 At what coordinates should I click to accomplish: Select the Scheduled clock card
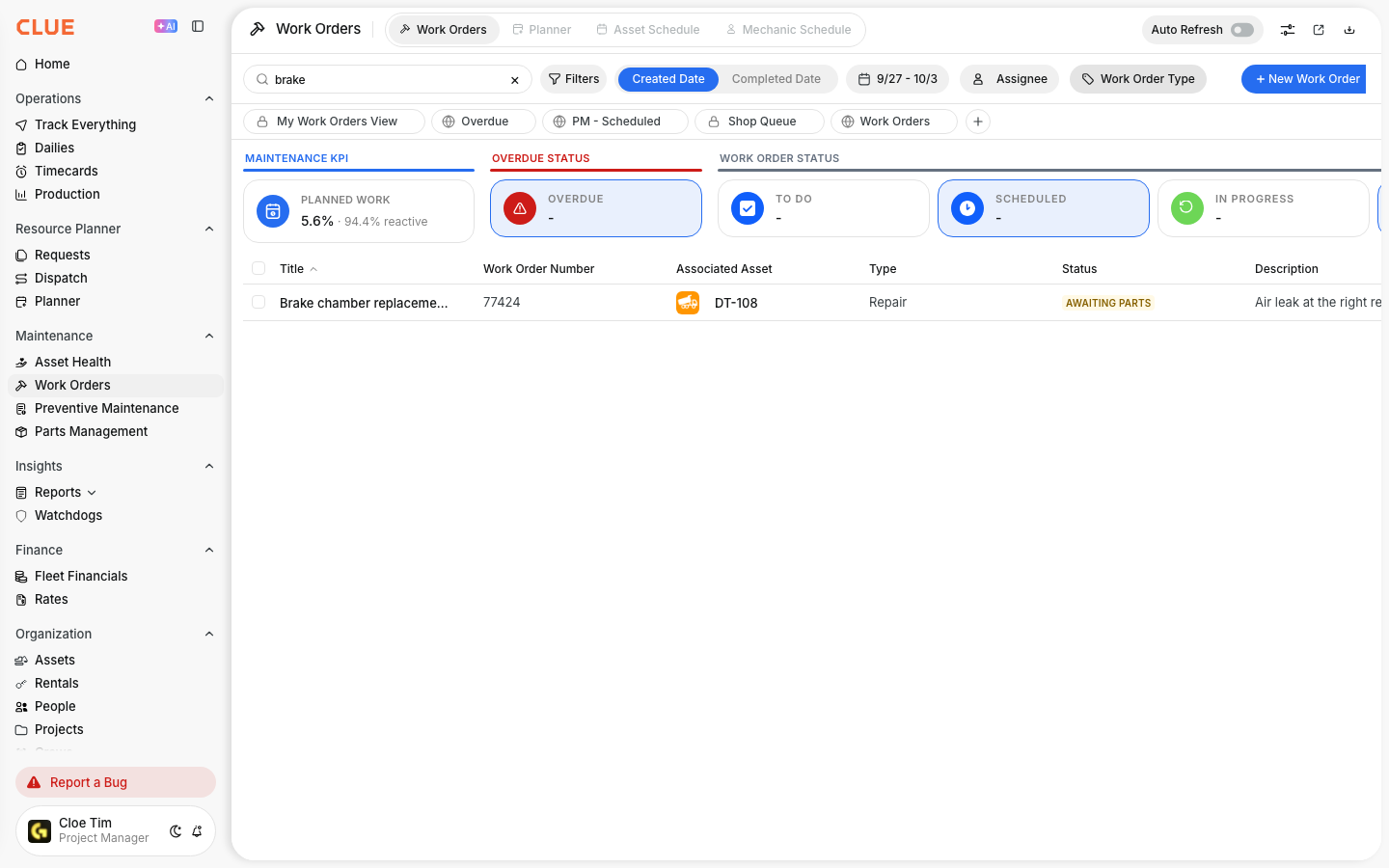click(1044, 208)
